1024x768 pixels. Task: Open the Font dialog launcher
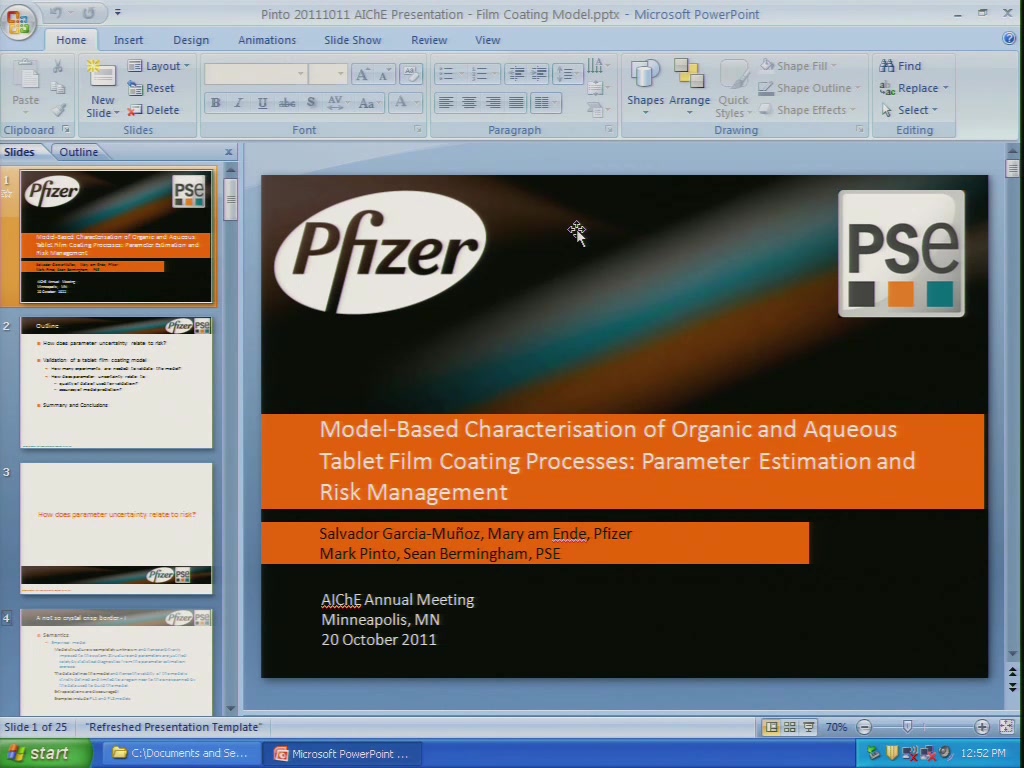tap(417, 130)
